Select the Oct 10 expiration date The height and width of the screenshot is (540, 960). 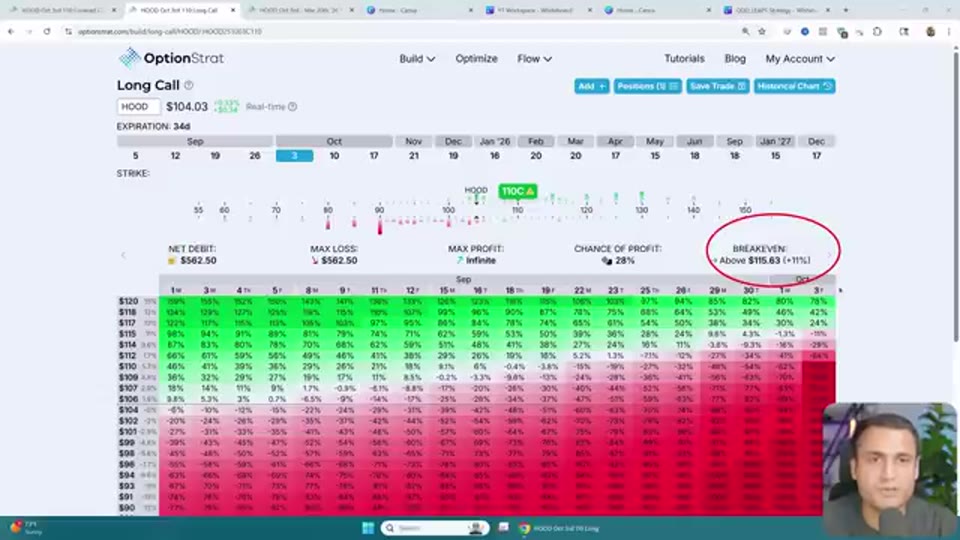(x=334, y=156)
